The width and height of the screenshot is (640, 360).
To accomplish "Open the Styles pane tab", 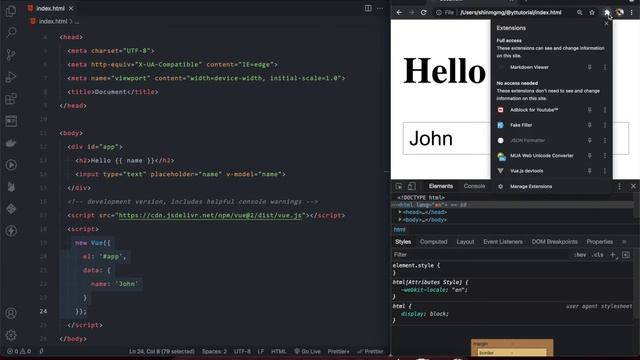I will [x=403, y=242].
